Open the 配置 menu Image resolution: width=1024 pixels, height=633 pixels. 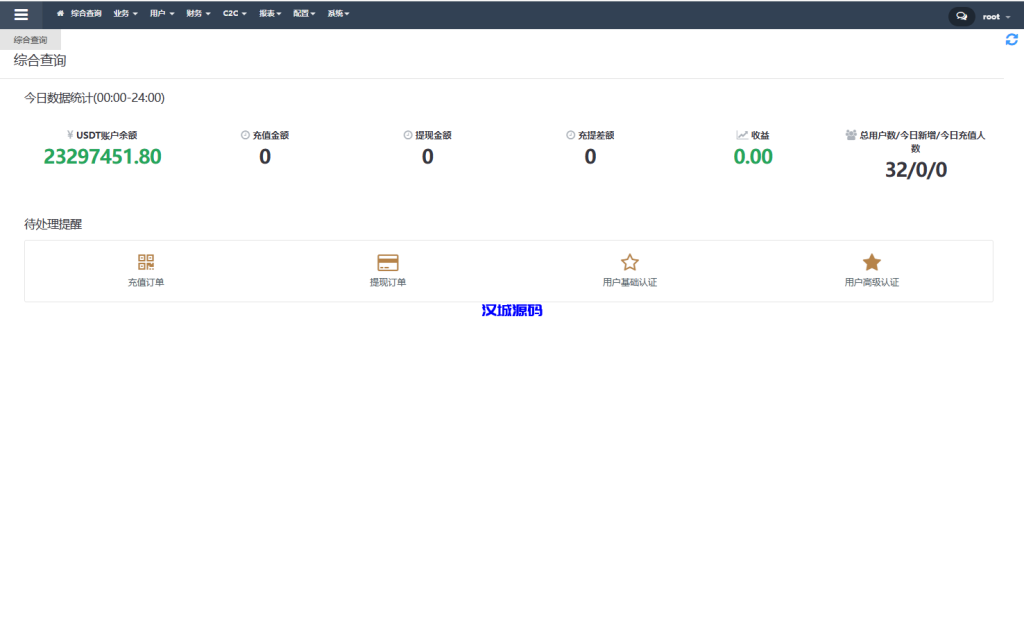304,15
